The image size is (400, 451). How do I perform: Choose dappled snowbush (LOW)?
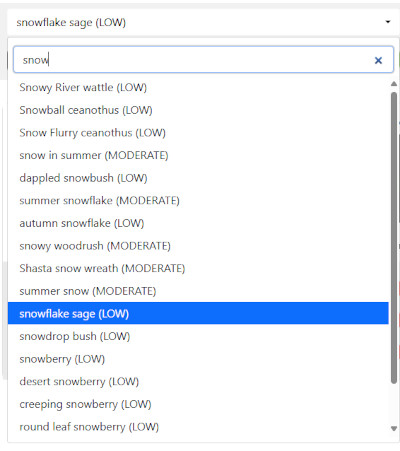point(198,178)
